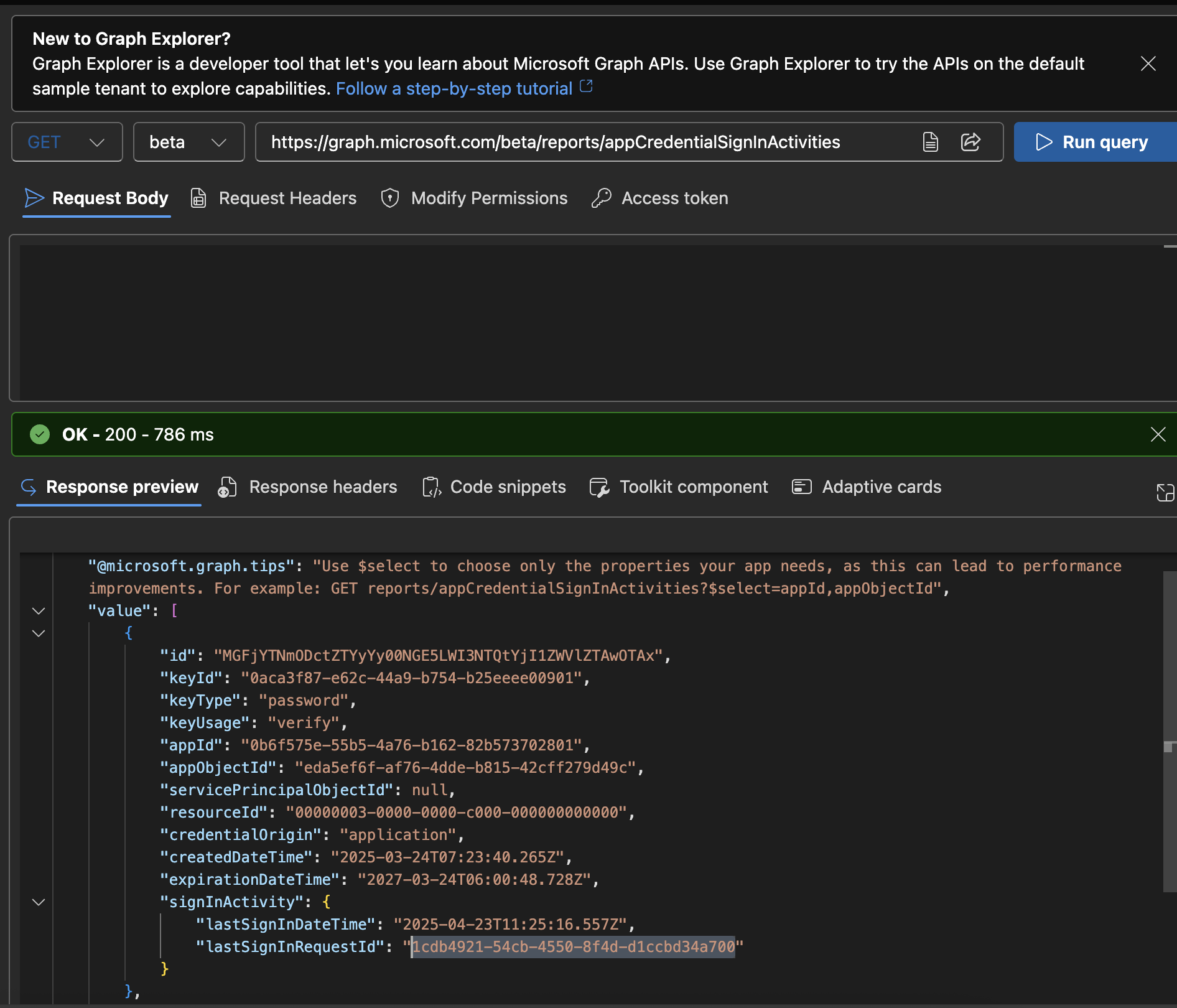Click the Run query button
The image size is (1177, 1008).
(x=1094, y=142)
